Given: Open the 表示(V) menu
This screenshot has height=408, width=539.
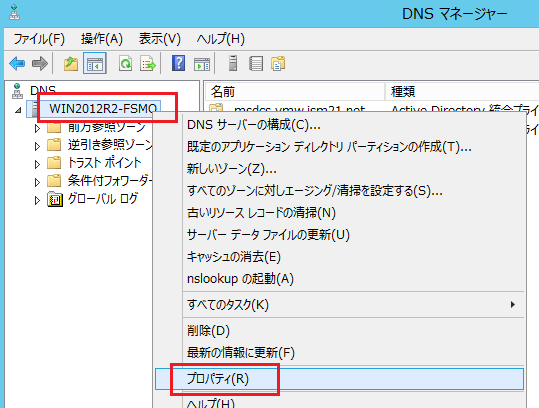Looking at the screenshot, I should (160, 39).
